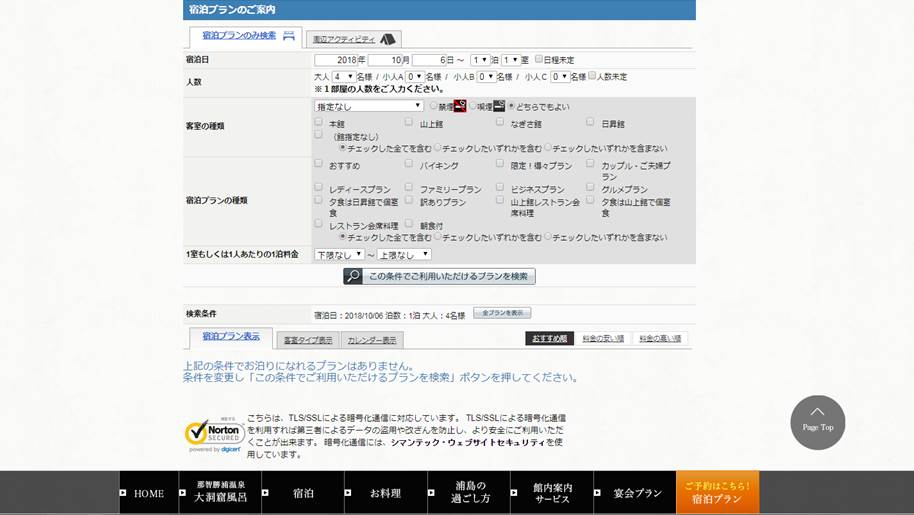Check the 山上館 room checkbox
The height and width of the screenshot is (515, 914).
(x=409, y=122)
